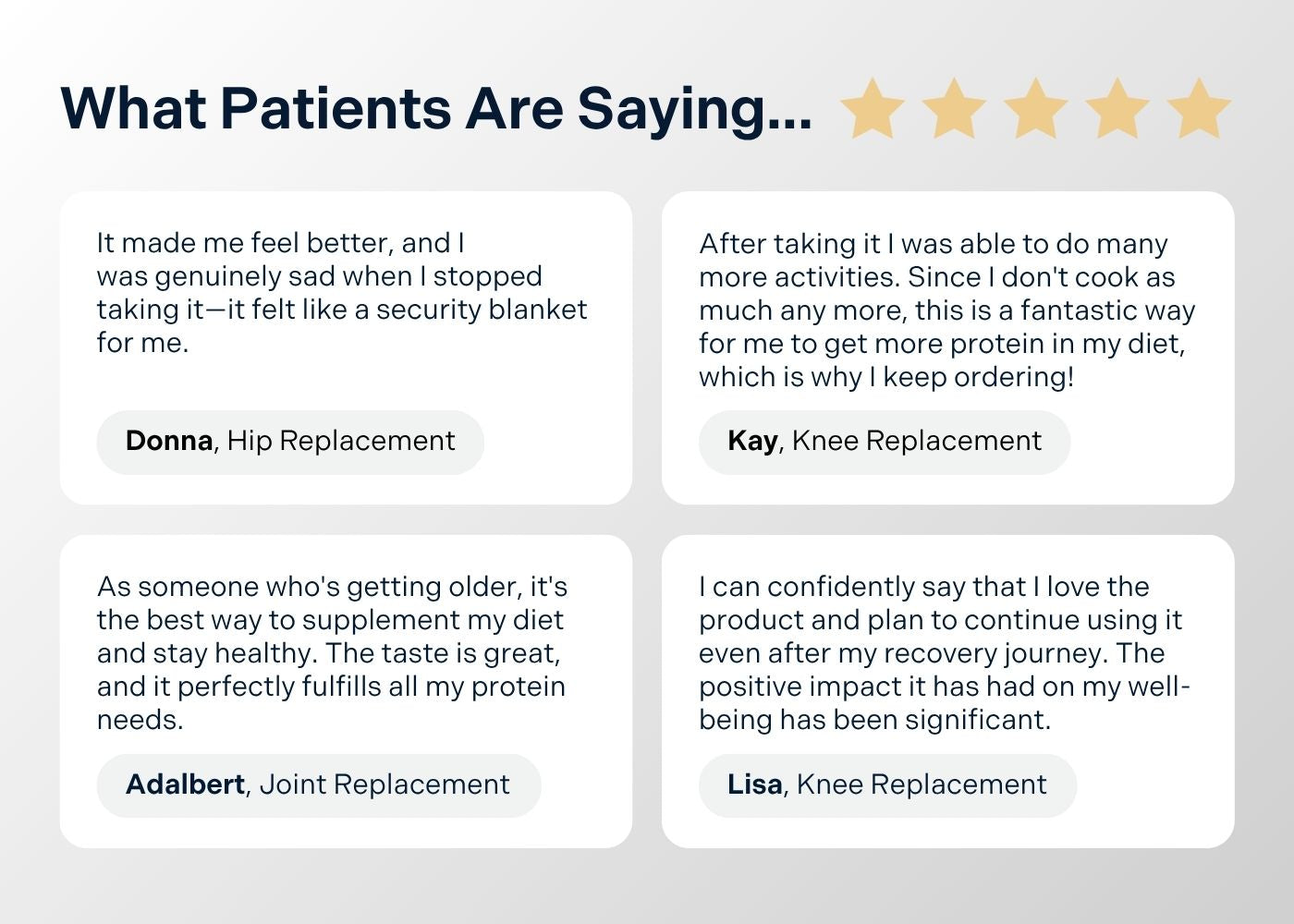Click the fifth gold star
This screenshot has width=1294, height=924.
click(1199, 109)
